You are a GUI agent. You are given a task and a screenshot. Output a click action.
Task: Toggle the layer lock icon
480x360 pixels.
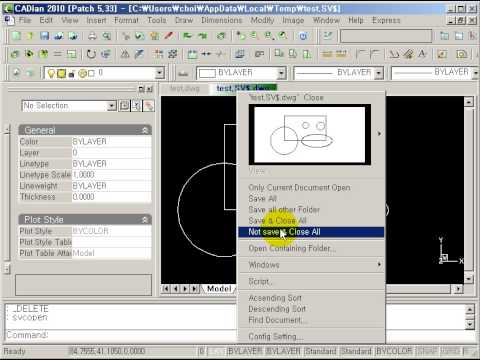tap(71, 74)
